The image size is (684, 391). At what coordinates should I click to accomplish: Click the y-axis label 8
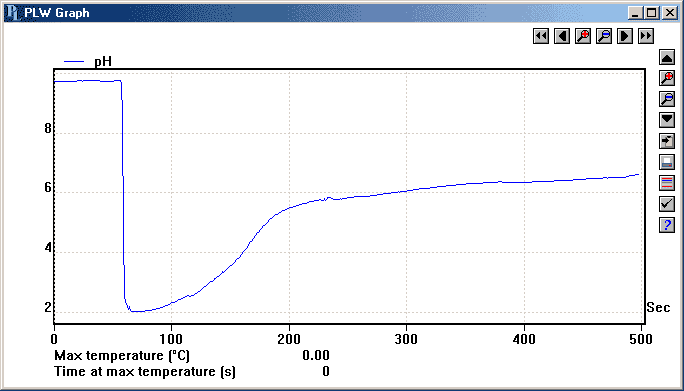[48, 128]
